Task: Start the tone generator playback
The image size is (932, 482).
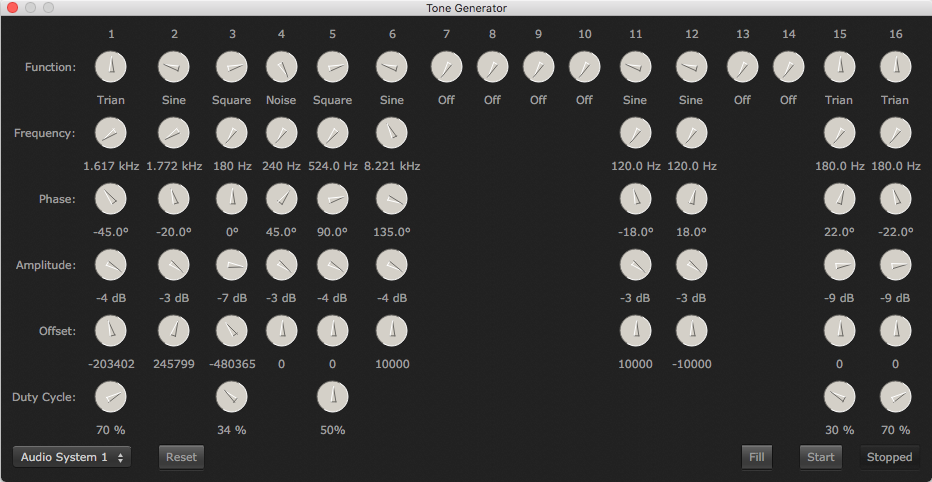Action: (x=820, y=457)
